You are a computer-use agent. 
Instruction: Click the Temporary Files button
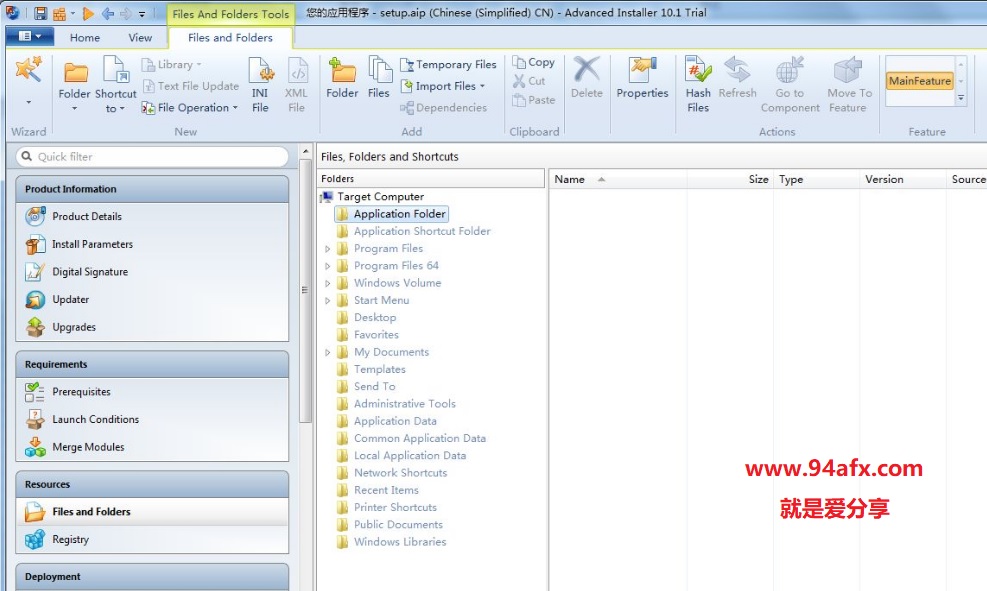[448, 64]
